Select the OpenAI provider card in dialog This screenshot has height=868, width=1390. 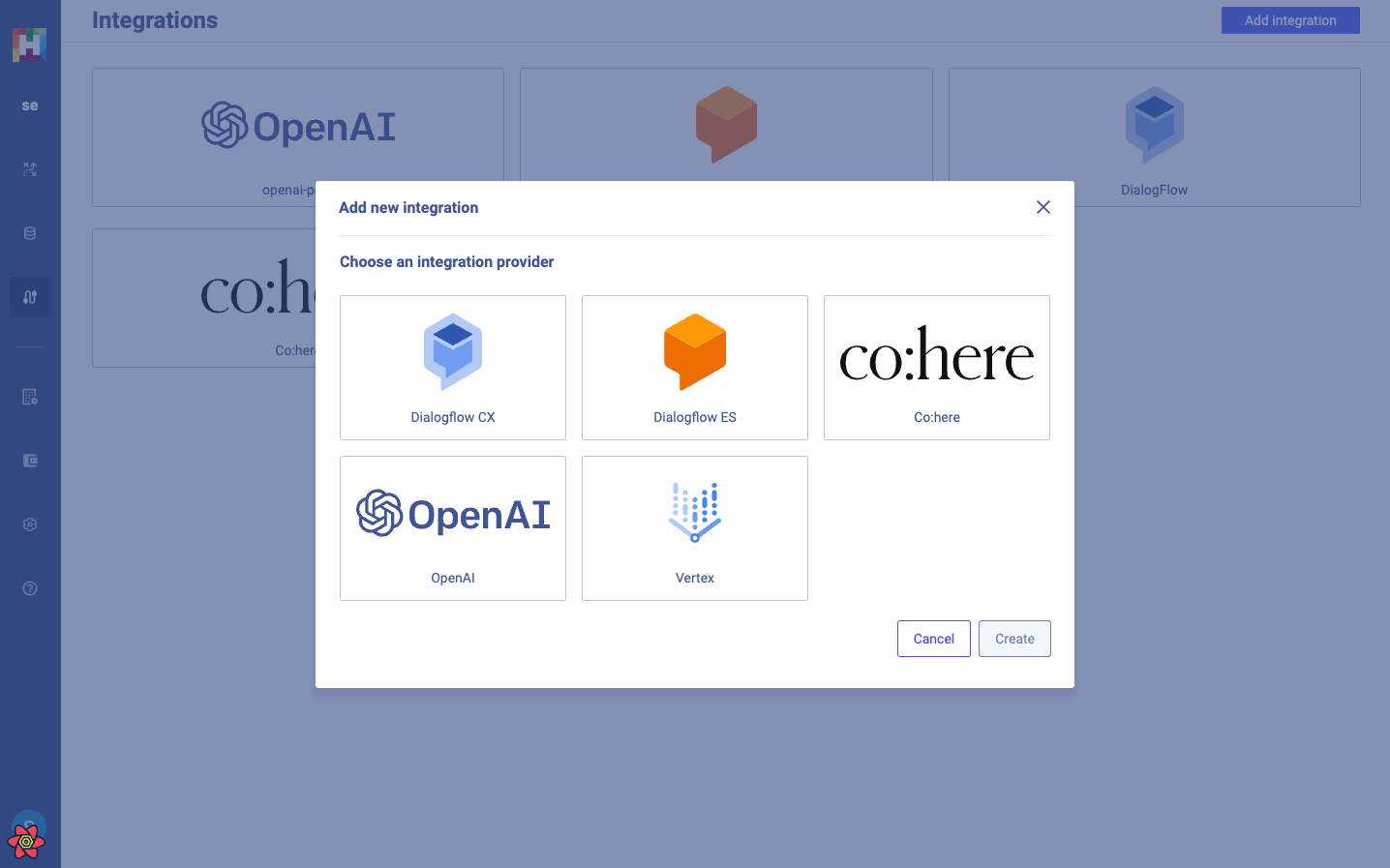tap(452, 527)
